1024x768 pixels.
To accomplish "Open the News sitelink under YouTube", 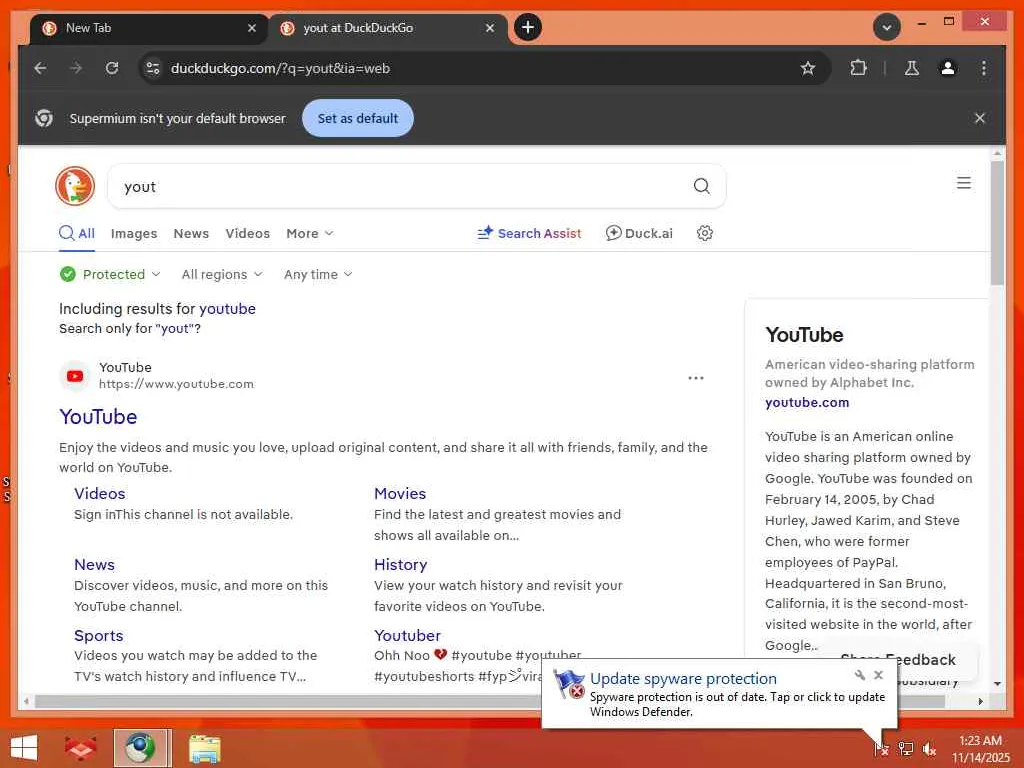I will tap(94, 564).
